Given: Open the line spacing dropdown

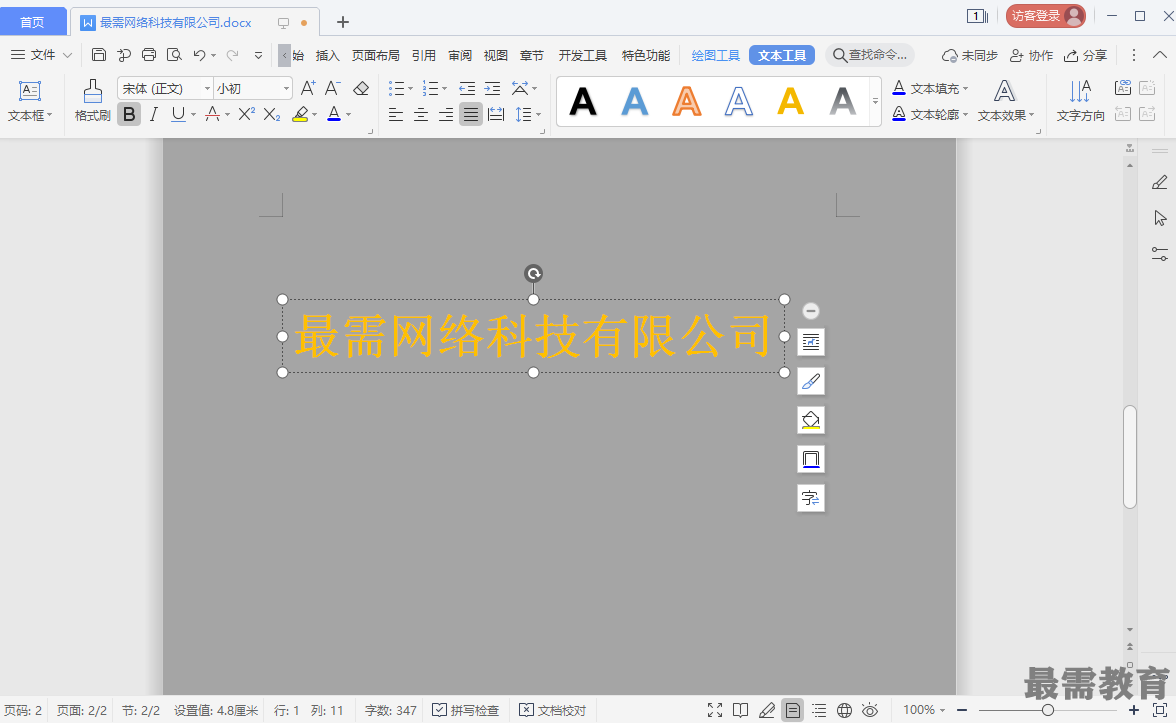Looking at the screenshot, I should point(538,114).
